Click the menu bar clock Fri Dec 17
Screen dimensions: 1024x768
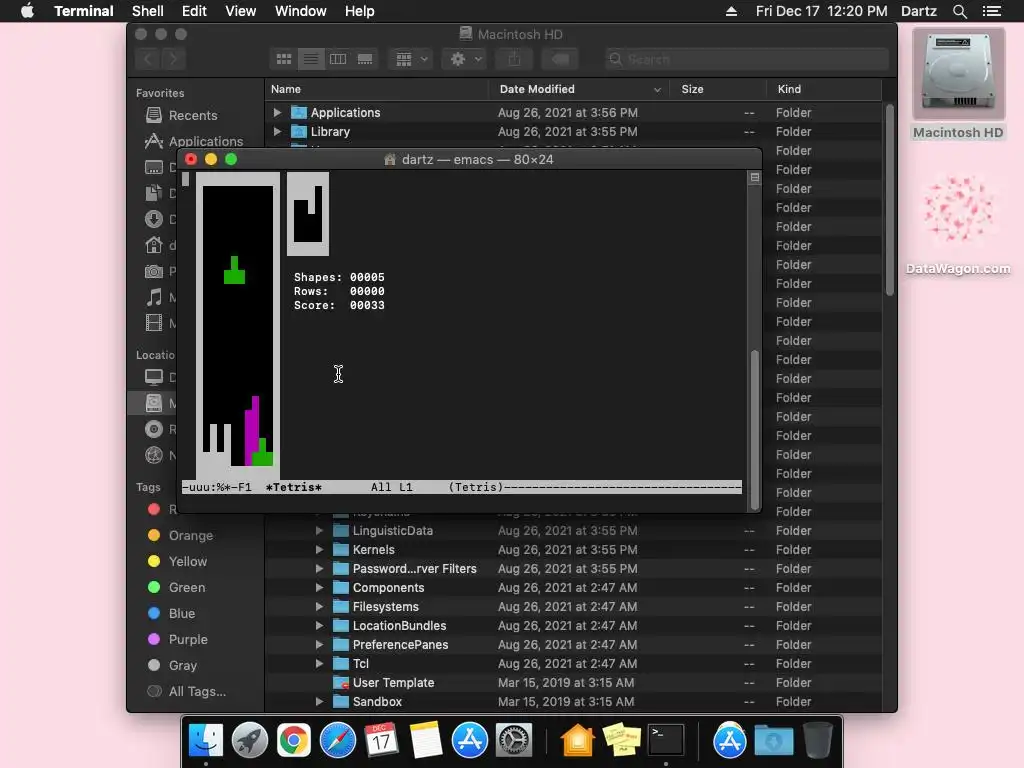click(821, 11)
